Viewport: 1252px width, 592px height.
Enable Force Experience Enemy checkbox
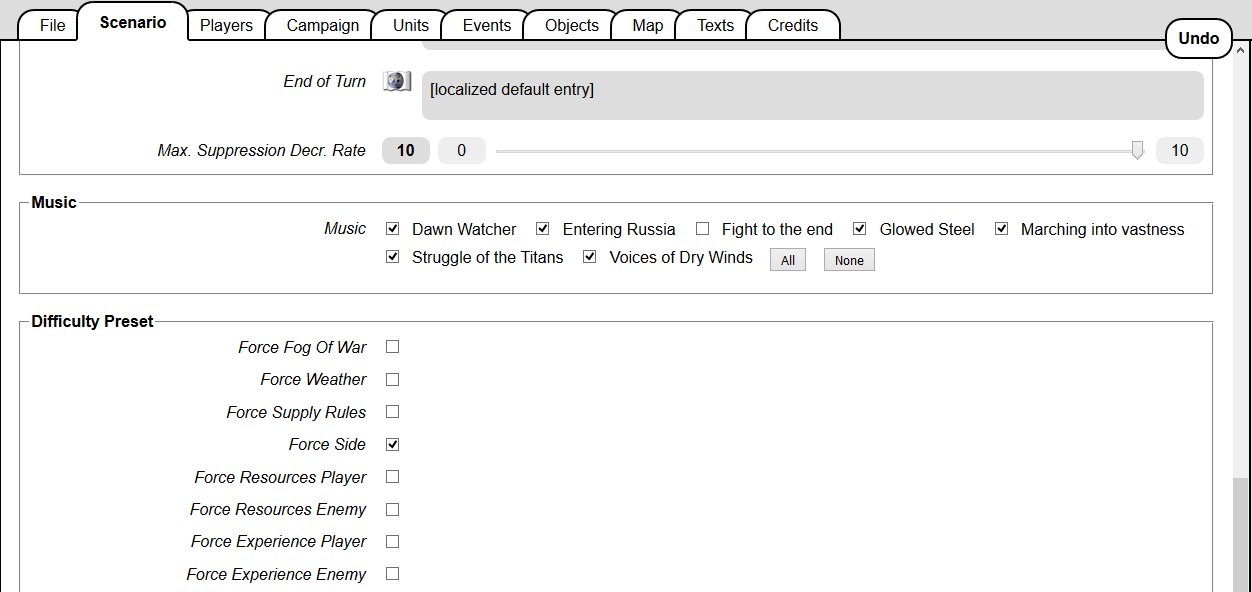pos(393,574)
